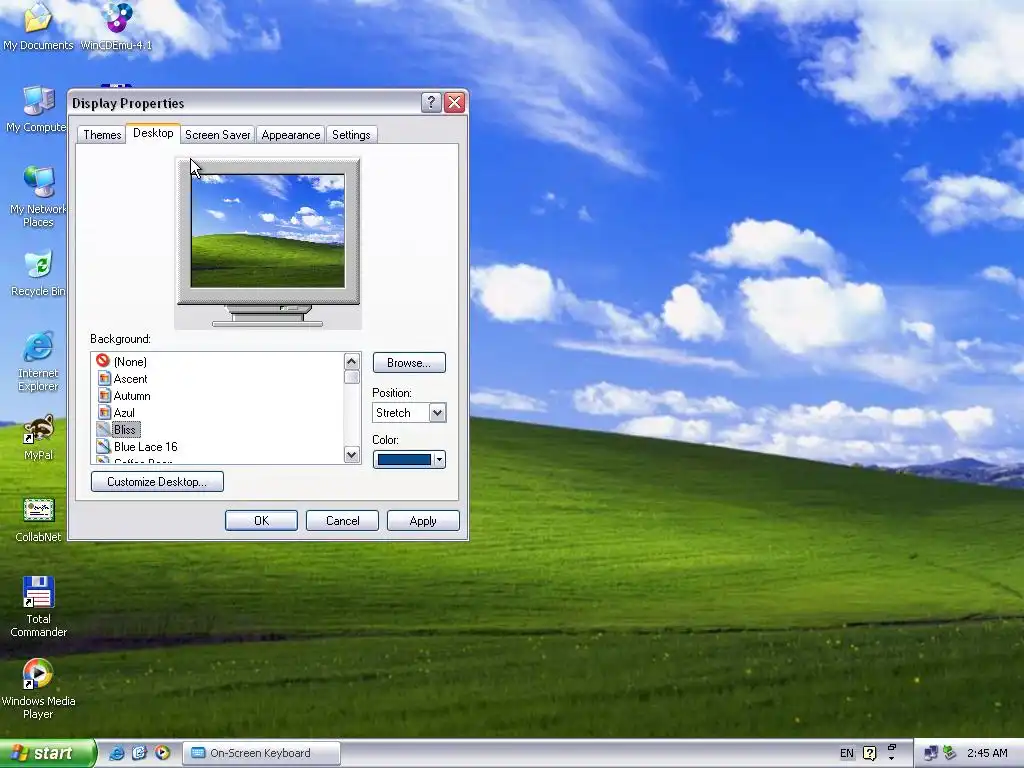This screenshot has height=768, width=1024.
Task: Confirm with the OK button
Action: tap(261, 520)
